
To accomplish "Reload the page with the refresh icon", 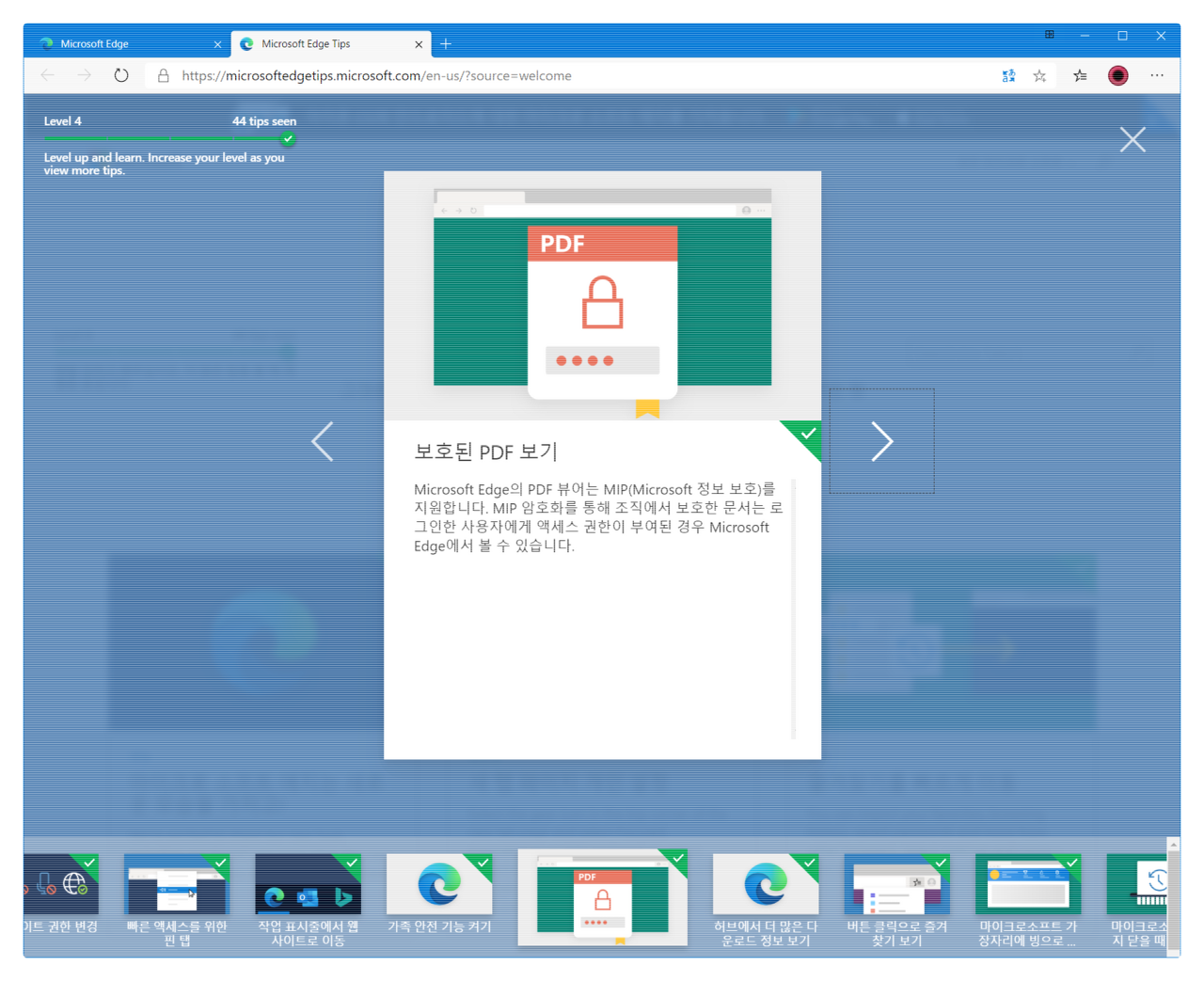I will click(x=121, y=75).
